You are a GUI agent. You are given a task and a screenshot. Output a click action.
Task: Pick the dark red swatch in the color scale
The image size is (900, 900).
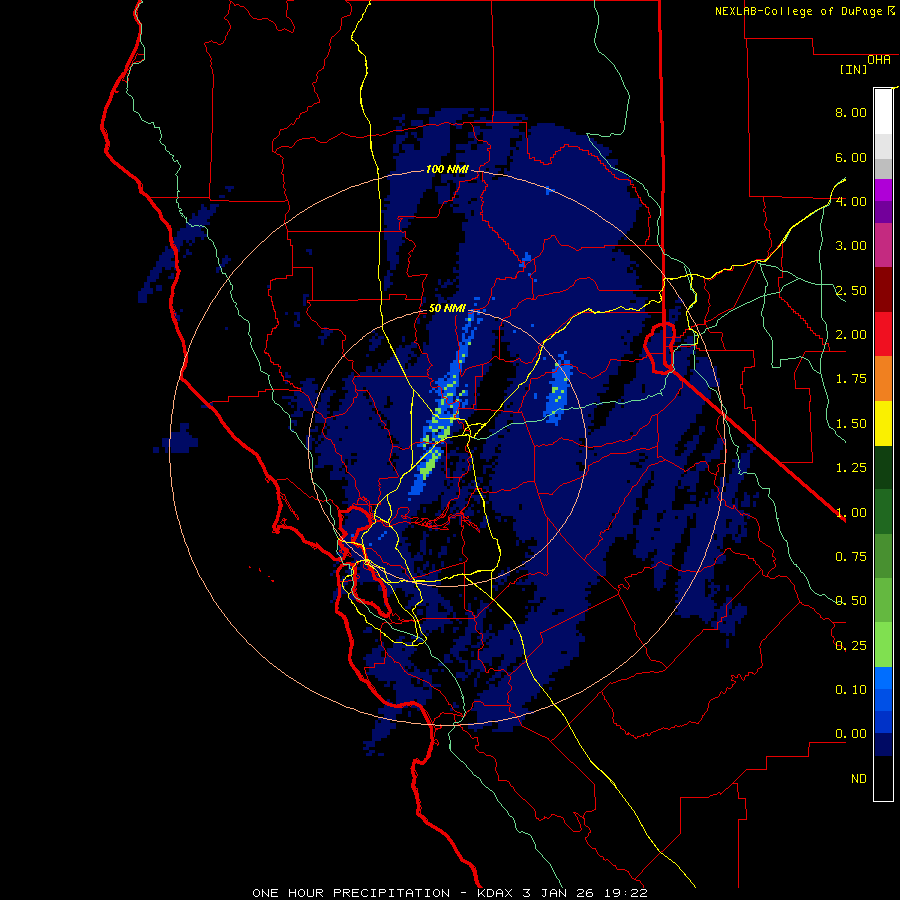point(883,290)
